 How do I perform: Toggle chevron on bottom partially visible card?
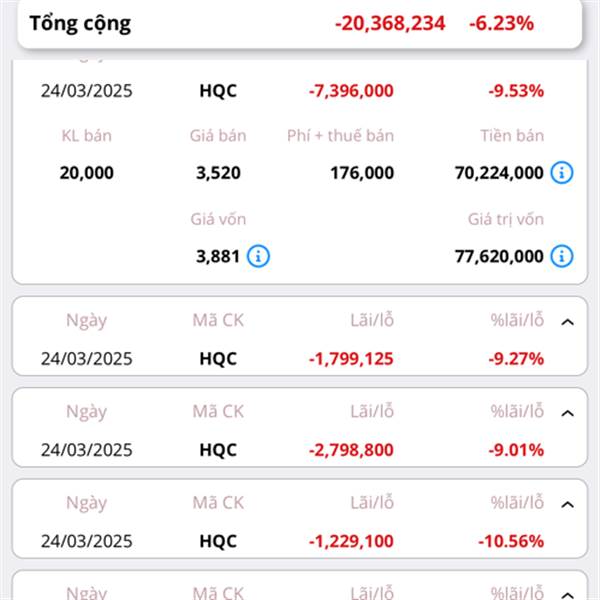567,594
